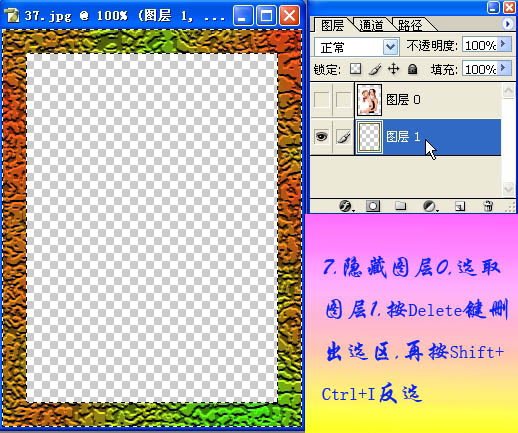Toggle lock transparent pixels checkbox
The height and width of the screenshot is (433, 518).
pos(355,69)
